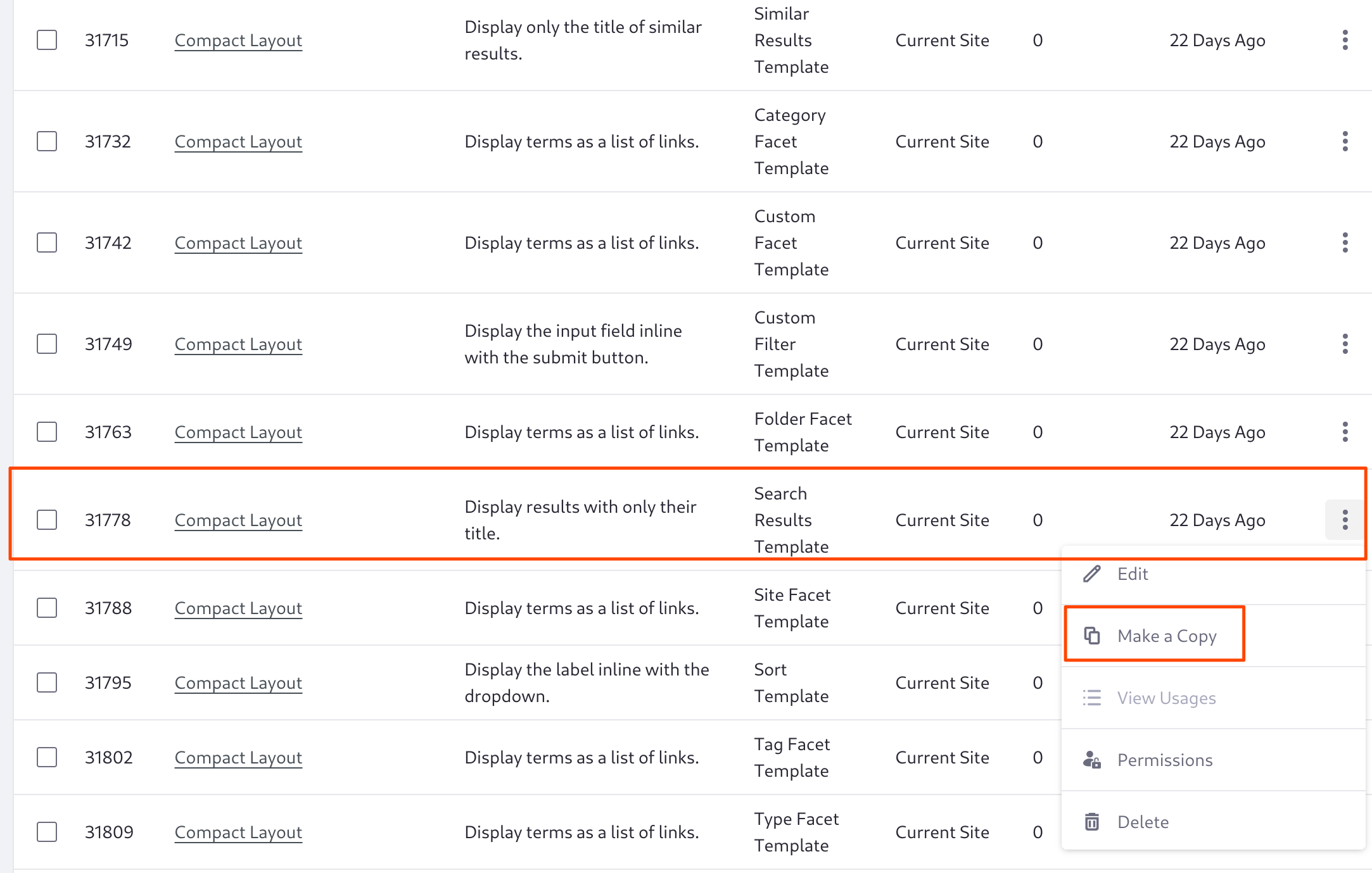This screenshot has width=1372, height=873.
Task: Open Compact Layout link for ID 31778
Action: coord(238,520)
